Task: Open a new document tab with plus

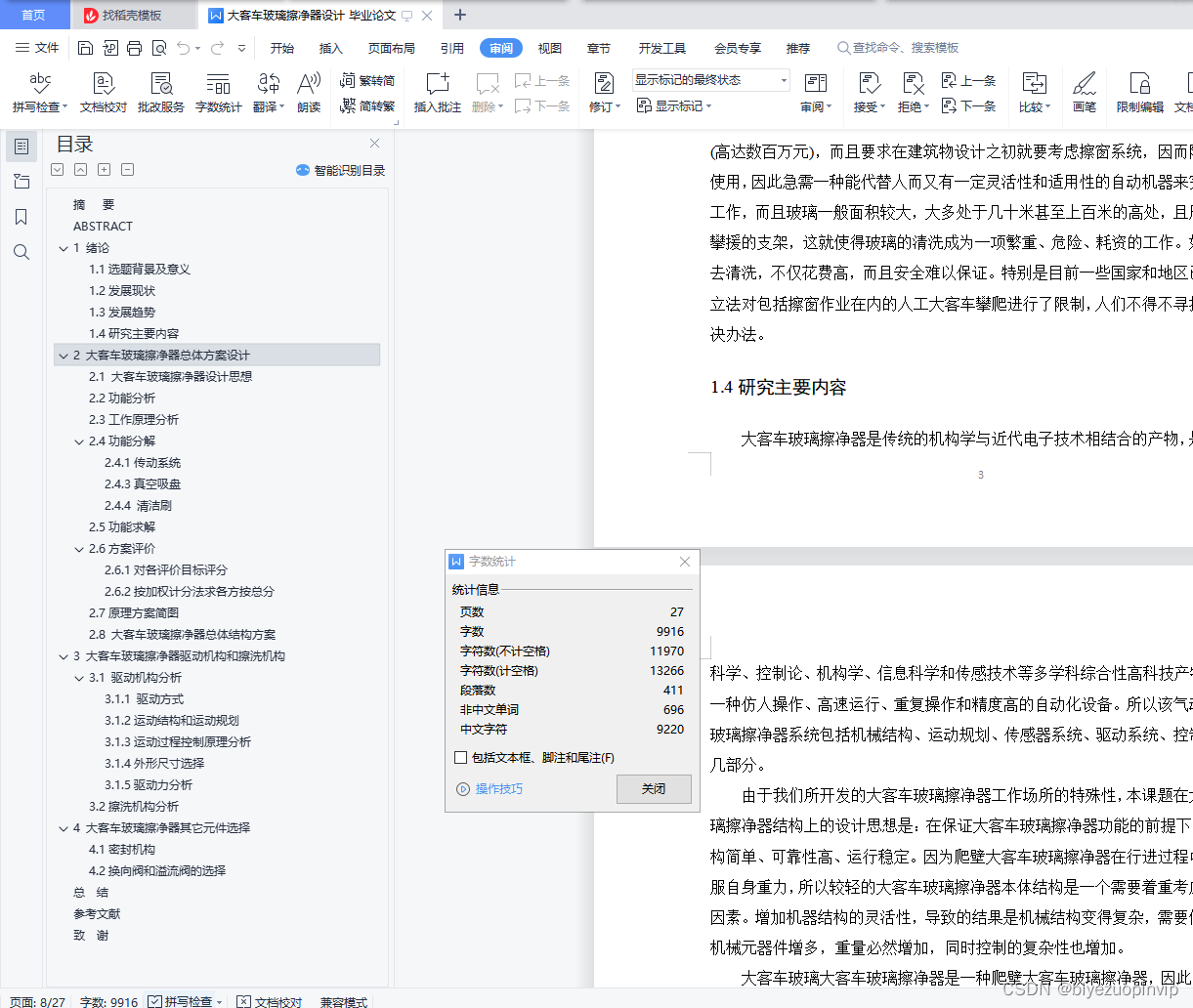Action: 460,15
